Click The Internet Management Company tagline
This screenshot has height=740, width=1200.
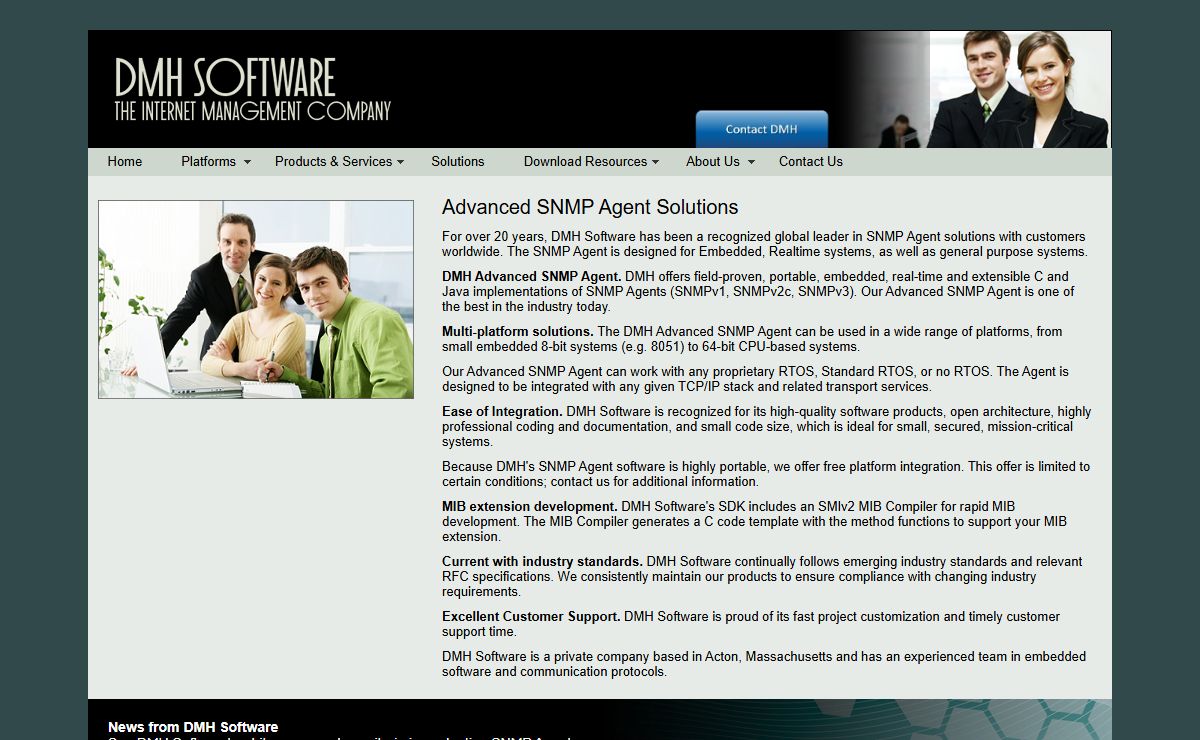click(x=252, y=111)
